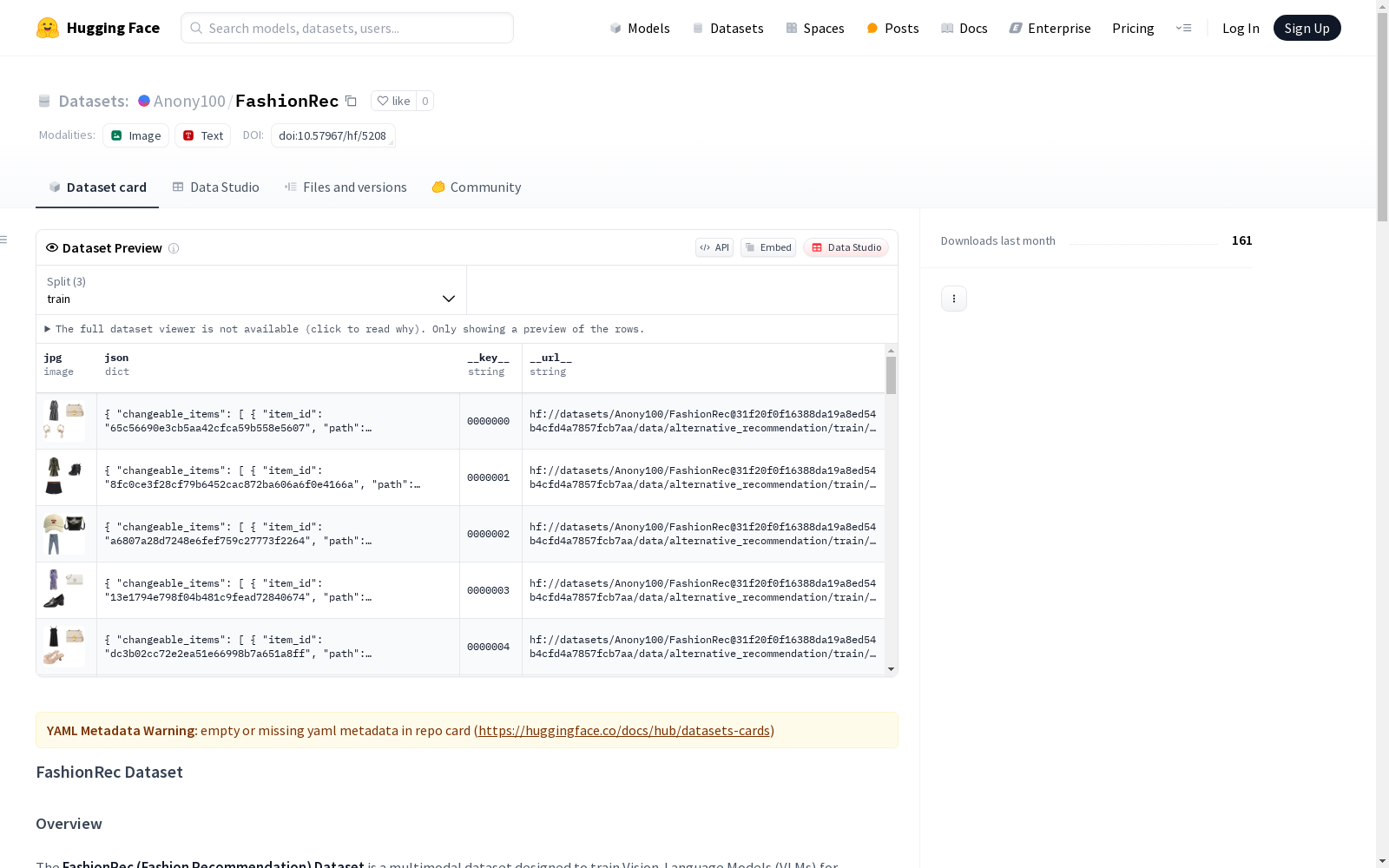This screenshot has width=1389, height=868.
Task: Click the jpg column header
Action: tap(67, 365)
